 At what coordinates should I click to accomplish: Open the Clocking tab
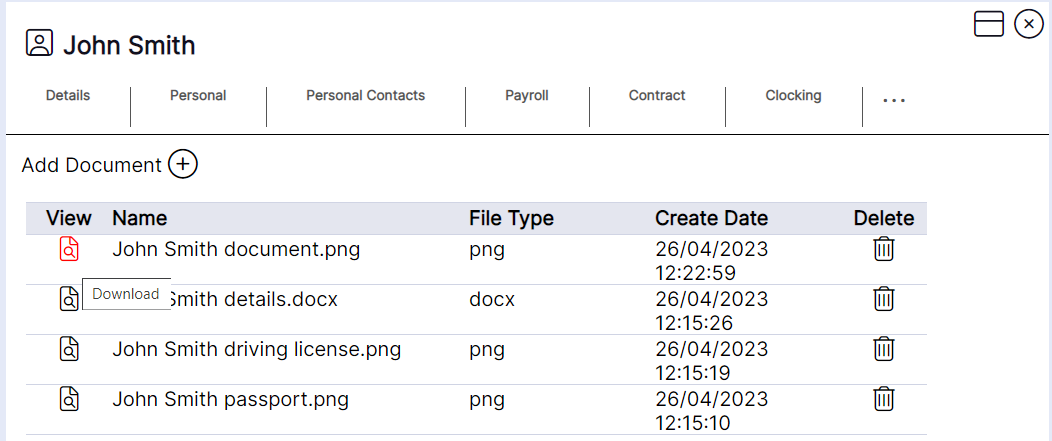tap(793, 96)
